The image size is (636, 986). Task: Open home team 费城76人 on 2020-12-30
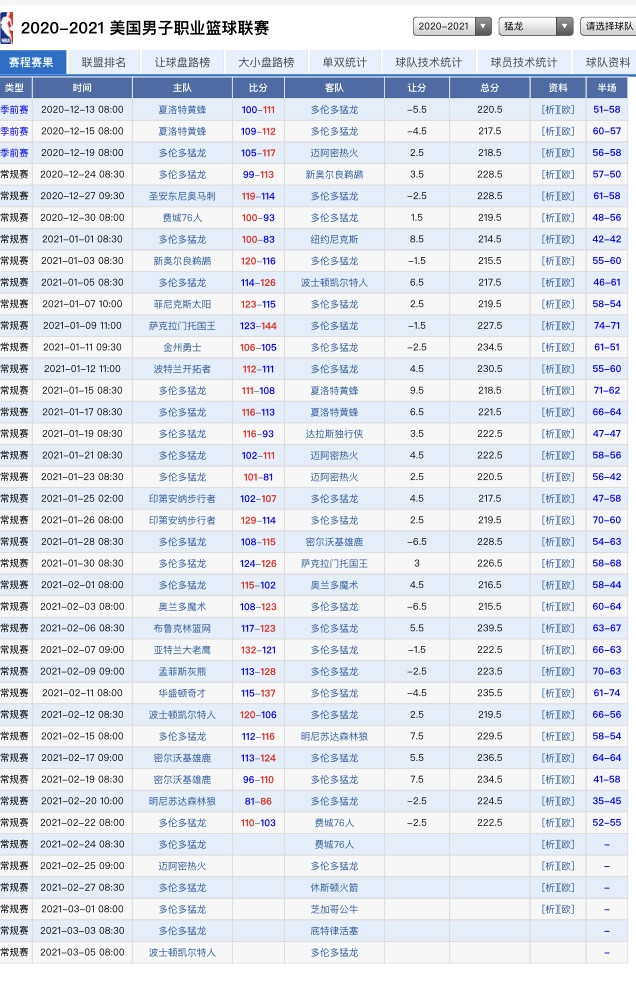coord(182,218)
